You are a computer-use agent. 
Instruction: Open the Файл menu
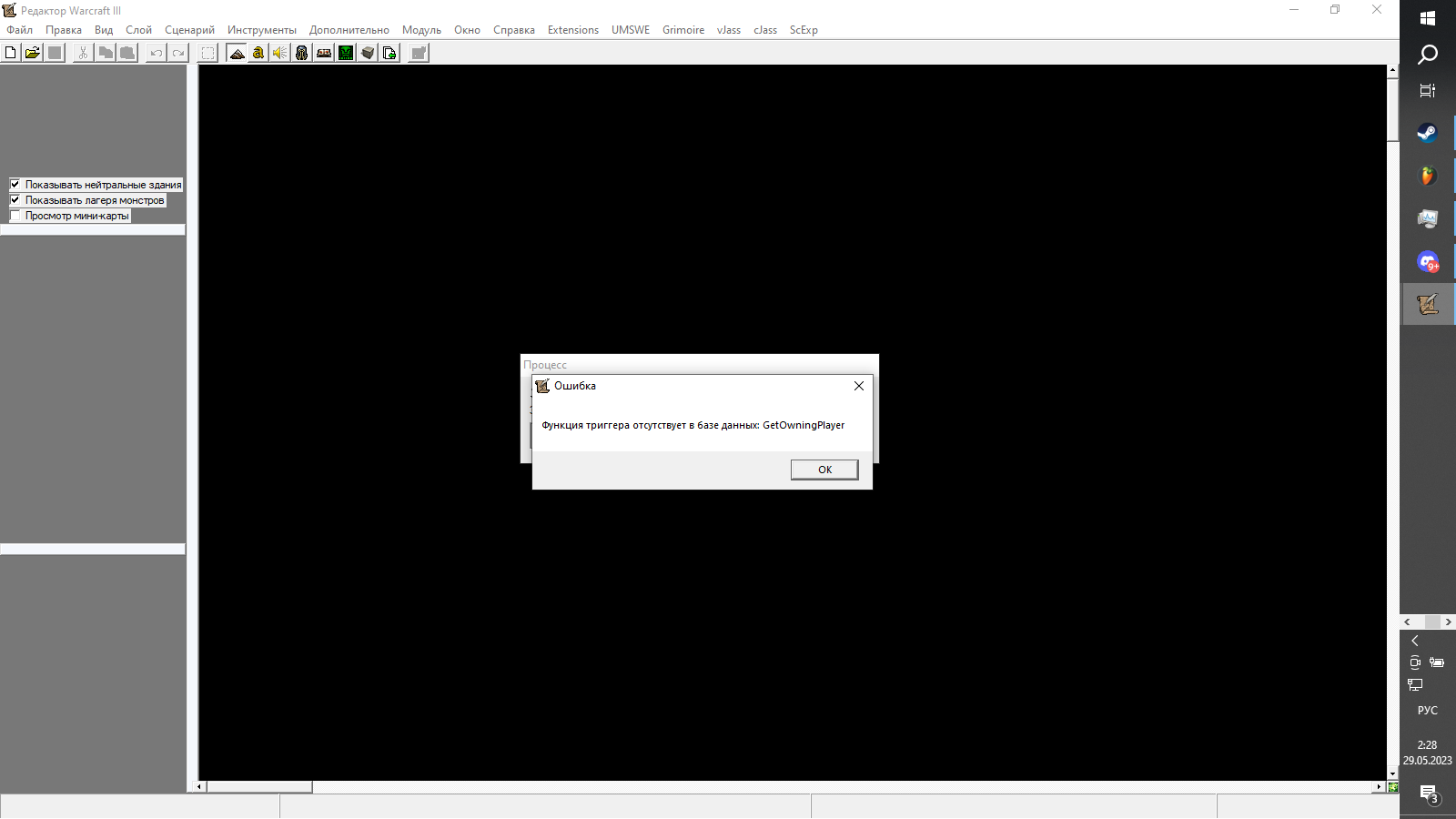[x=19, y=30]
